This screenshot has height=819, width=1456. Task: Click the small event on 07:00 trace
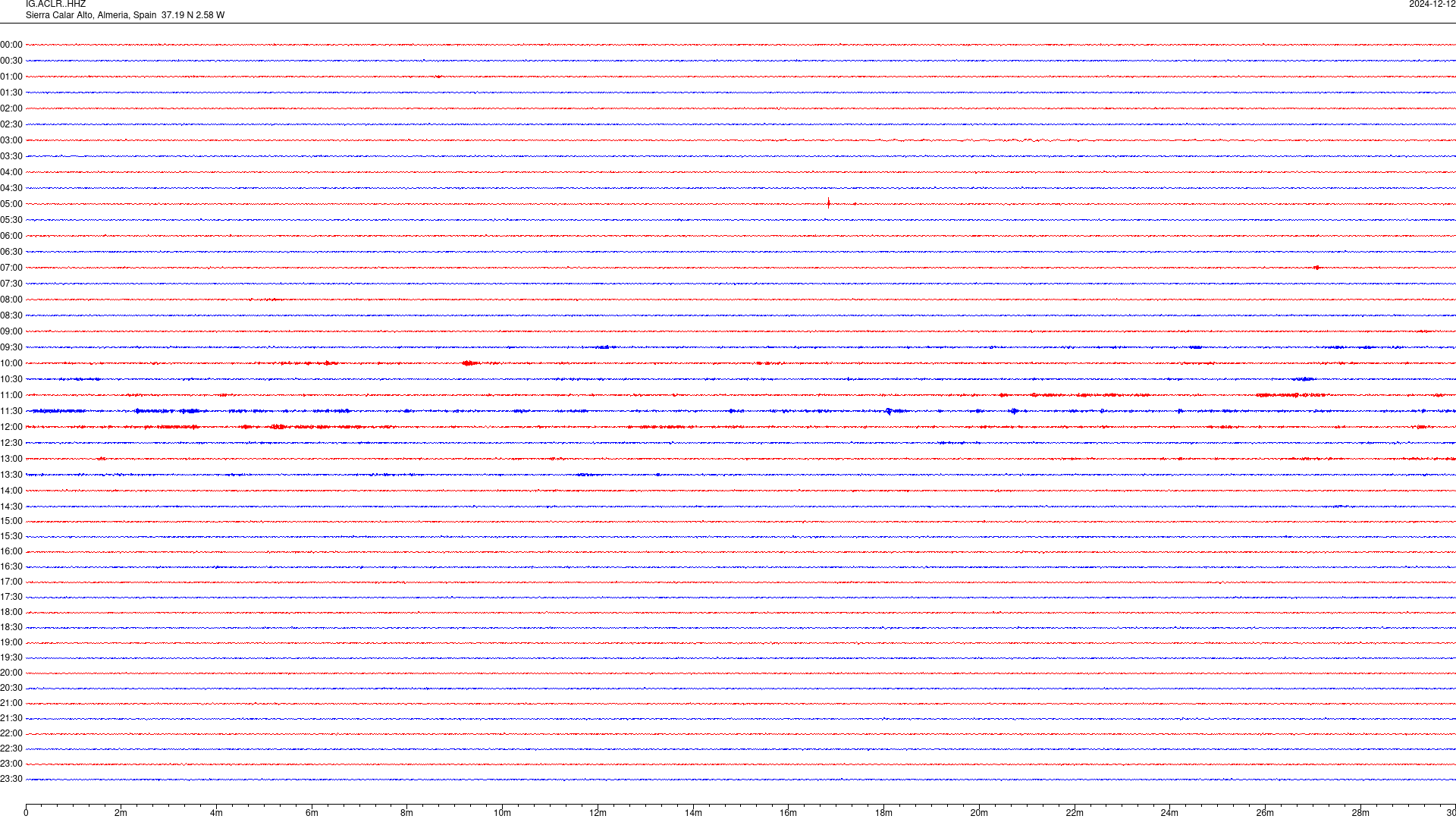pos(1317,268)
